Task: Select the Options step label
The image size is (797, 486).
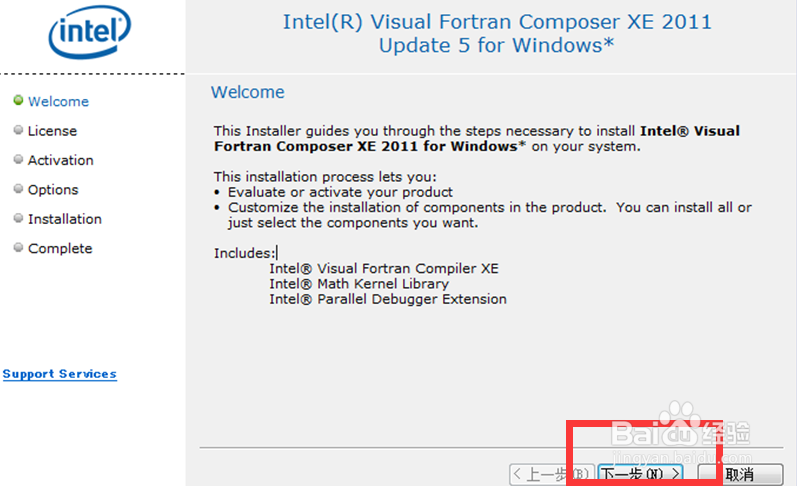Action: click(53, 190)
